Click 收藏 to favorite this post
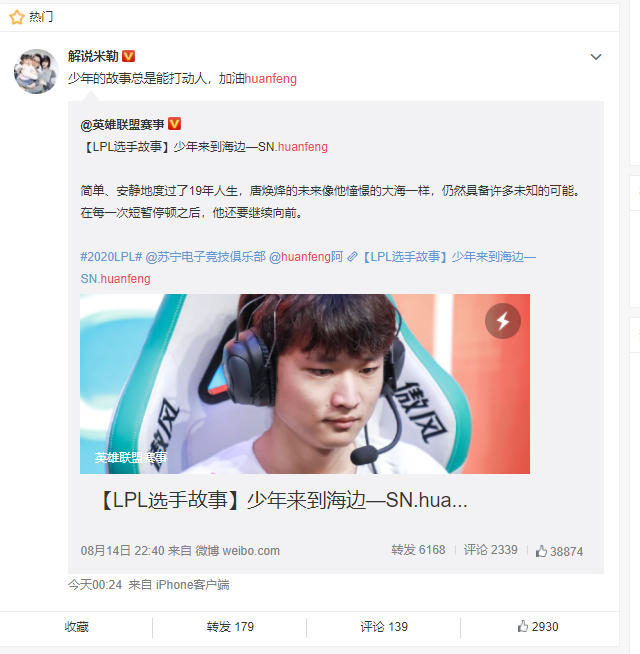 [x=77, y=627]
